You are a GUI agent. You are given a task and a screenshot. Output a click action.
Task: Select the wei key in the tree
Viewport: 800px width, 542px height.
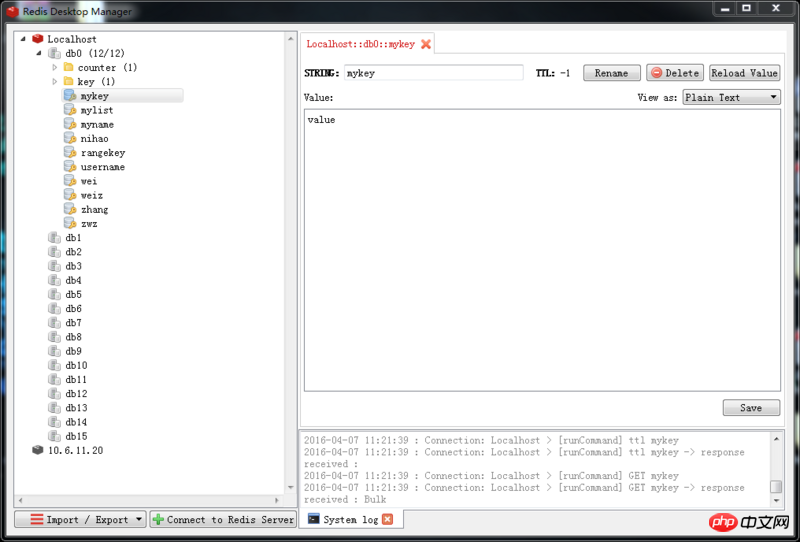point(89,181)
